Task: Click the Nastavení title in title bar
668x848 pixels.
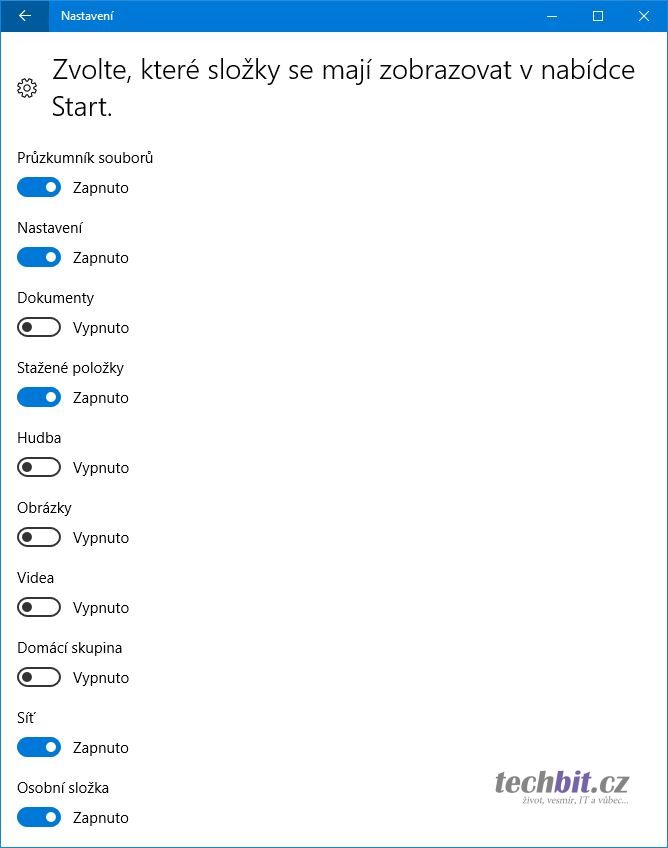Action: click(x=87, y=16)
